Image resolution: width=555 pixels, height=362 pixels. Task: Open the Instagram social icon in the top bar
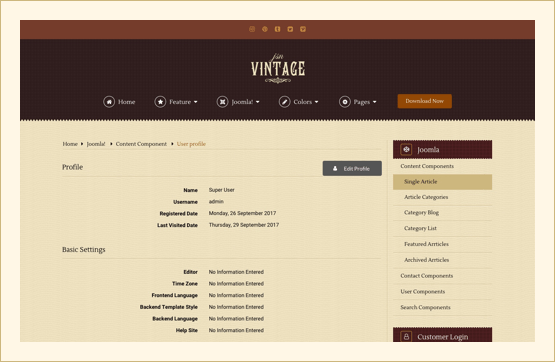(x=252, y=29)
